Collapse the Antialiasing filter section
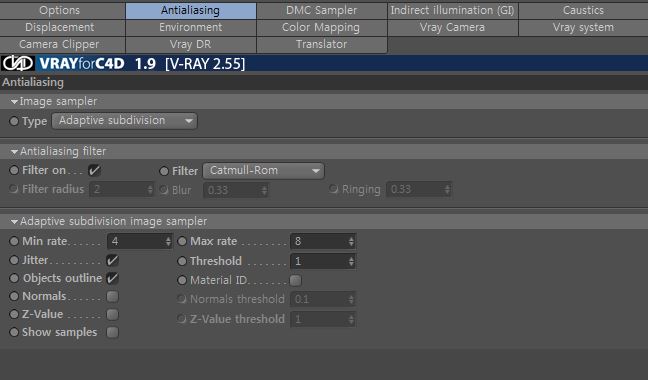 14,152
